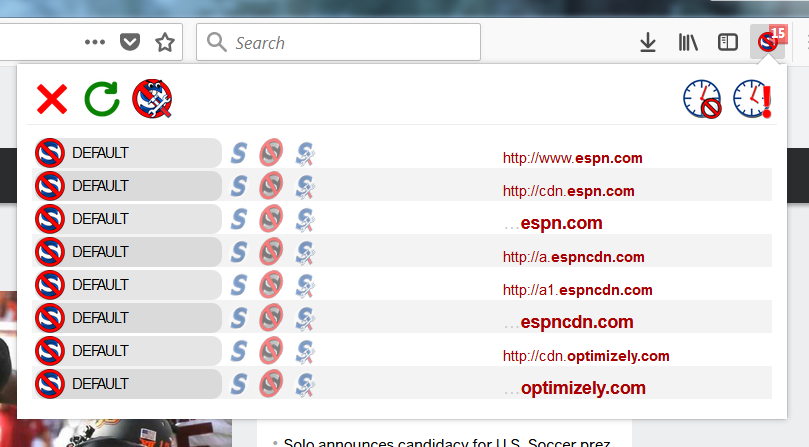Reload page using the green arrow icon

point(102,99)
